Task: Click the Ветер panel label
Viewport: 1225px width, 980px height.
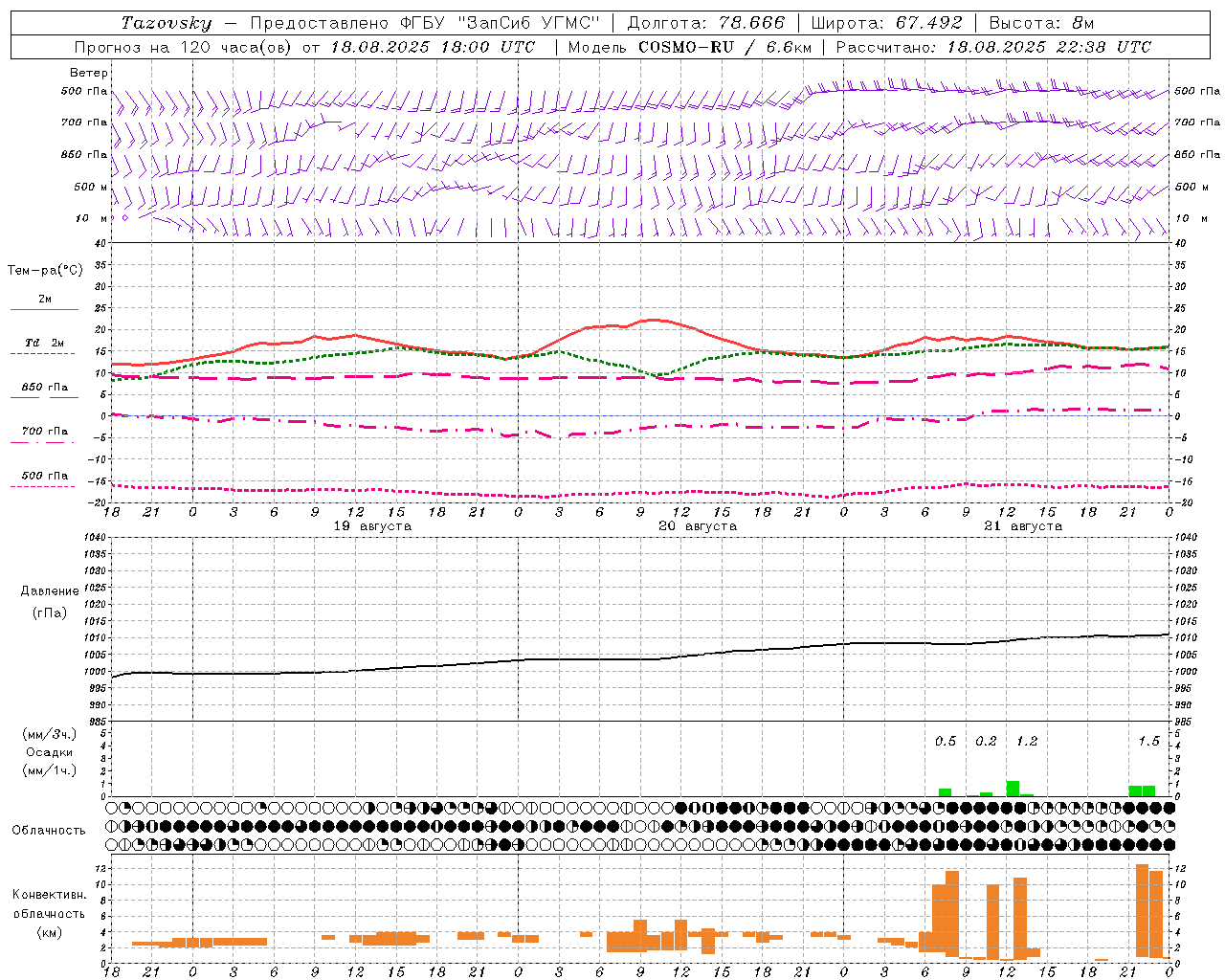Action: click(x=89, y=73)
